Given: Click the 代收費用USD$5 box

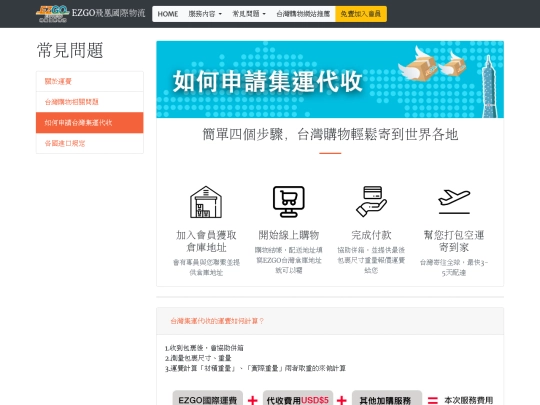Looking at the screenshot, I should coord(298,399).
